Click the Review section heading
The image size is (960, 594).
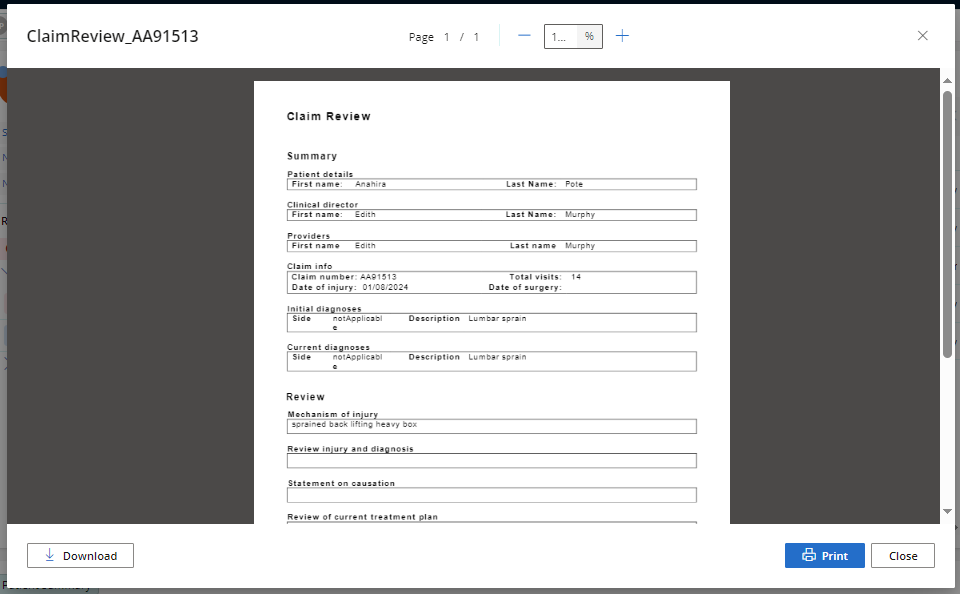tap(306, 397)
